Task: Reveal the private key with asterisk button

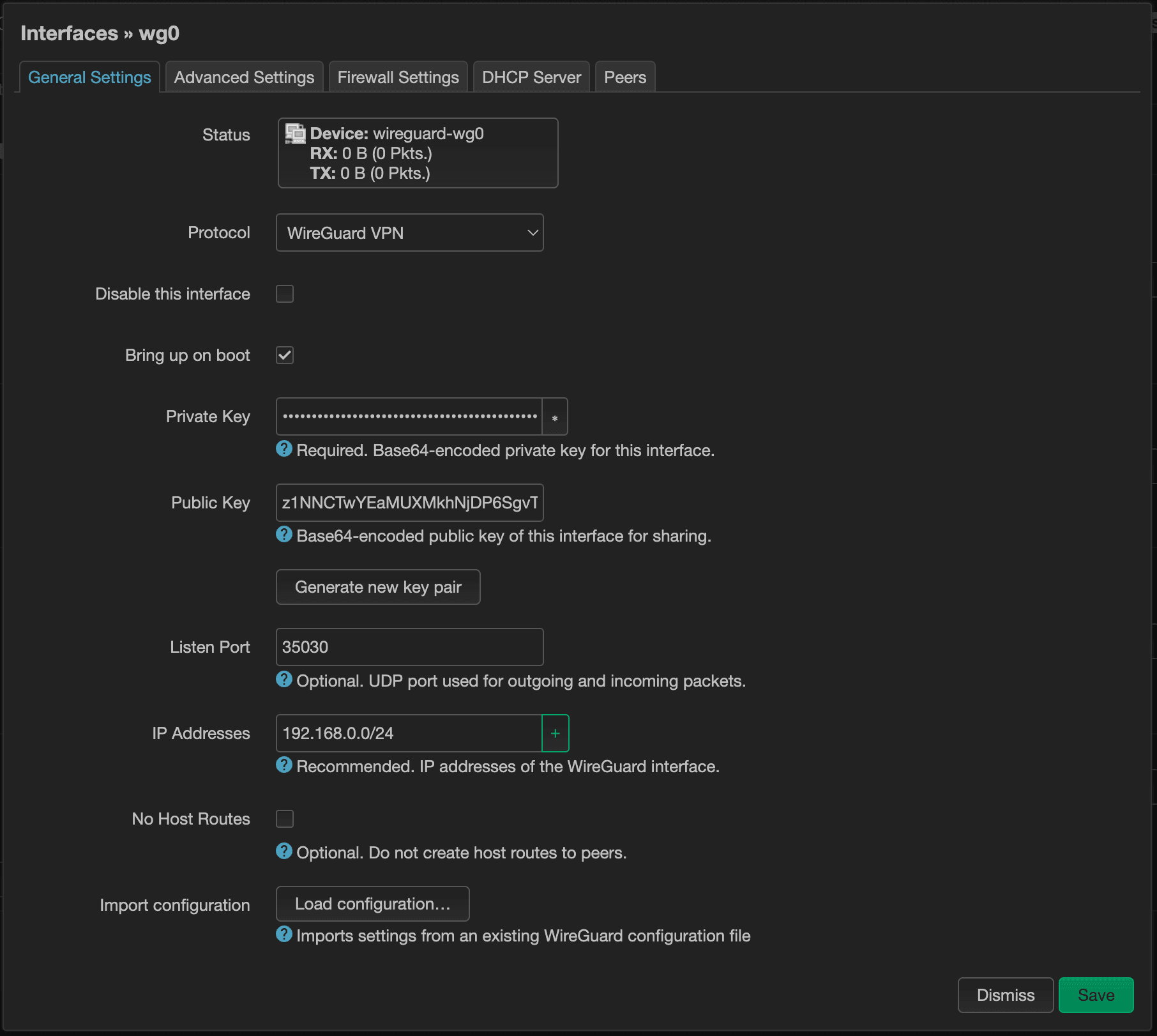Action: 555,417
